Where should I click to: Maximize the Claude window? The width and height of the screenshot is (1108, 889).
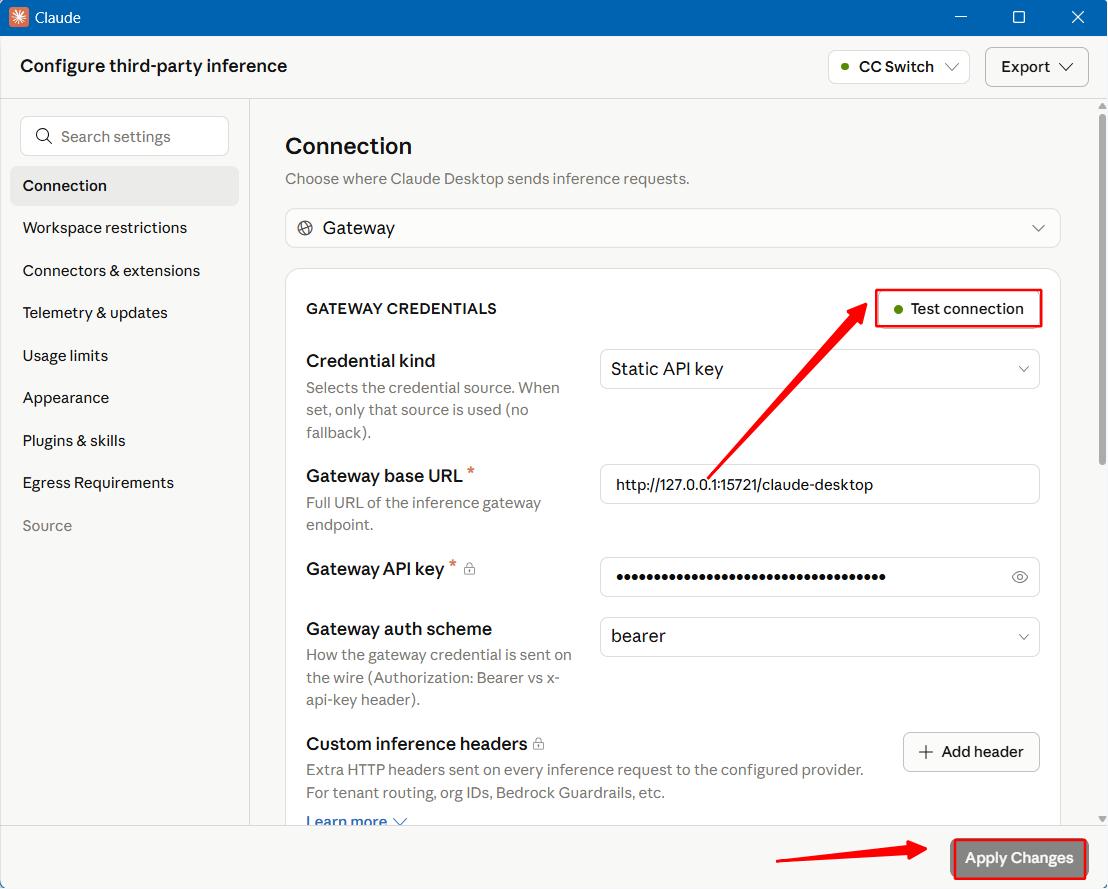coord(1018,17)
